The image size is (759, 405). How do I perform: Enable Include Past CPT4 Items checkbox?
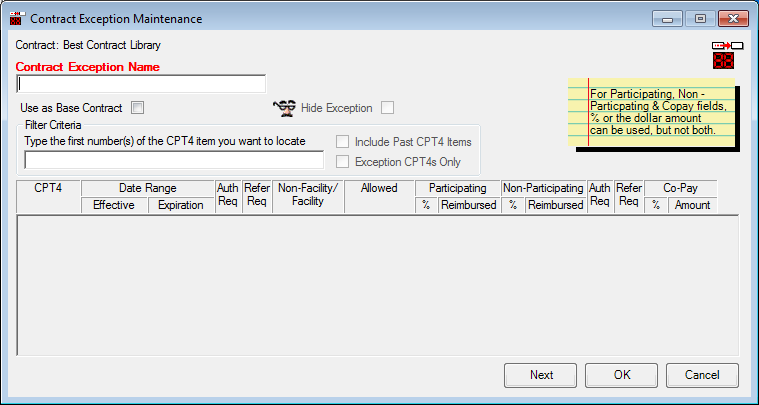pyautogui.click(x=342, y=142)
